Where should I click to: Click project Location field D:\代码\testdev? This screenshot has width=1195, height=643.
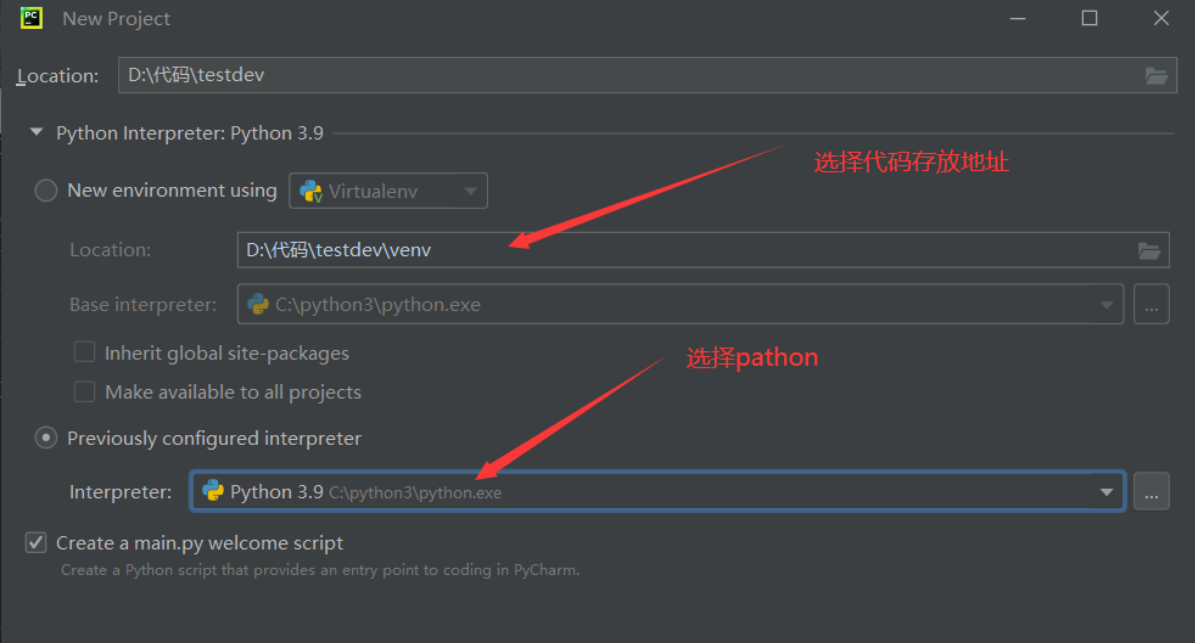pos(646,75)
